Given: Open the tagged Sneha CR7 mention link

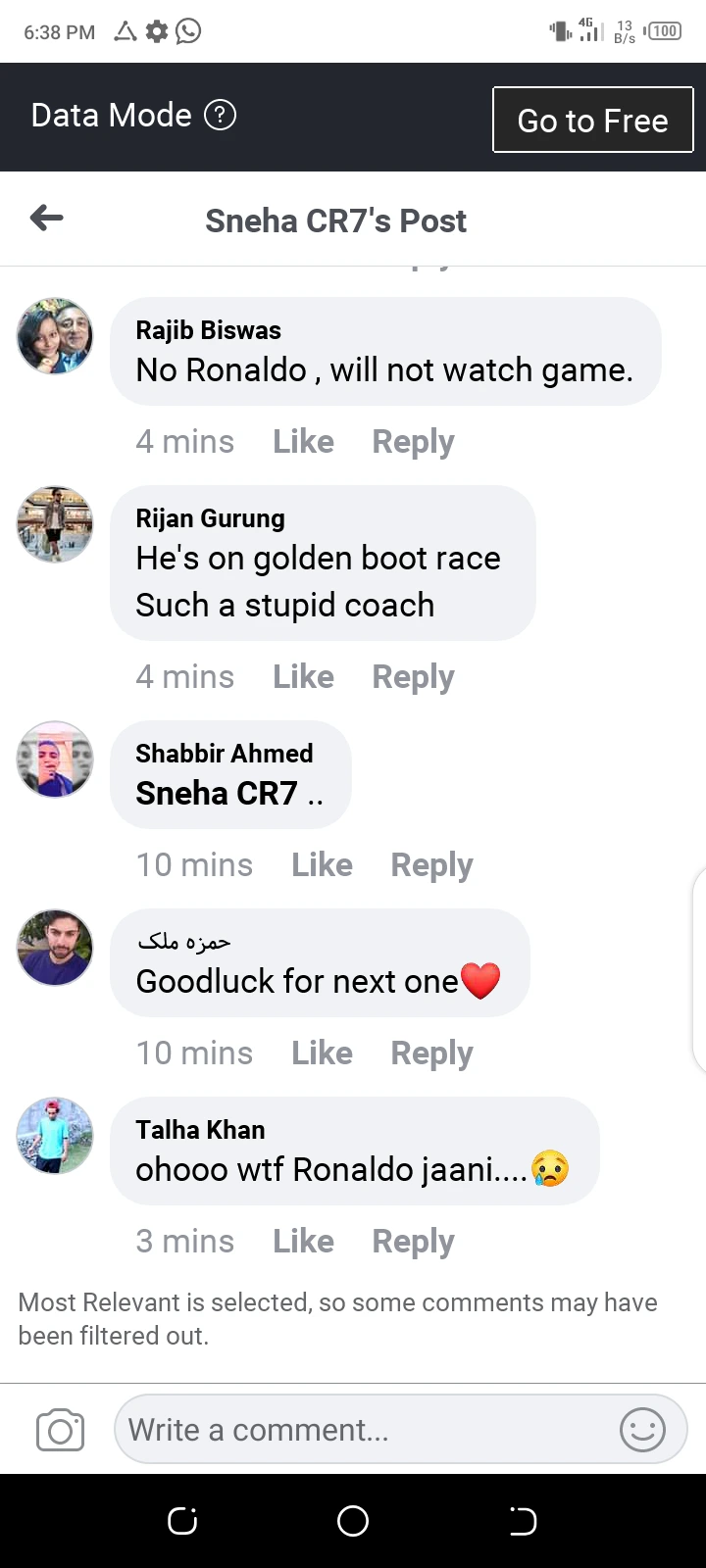Looking at the screenshot, I should click(x=217, y=793).
